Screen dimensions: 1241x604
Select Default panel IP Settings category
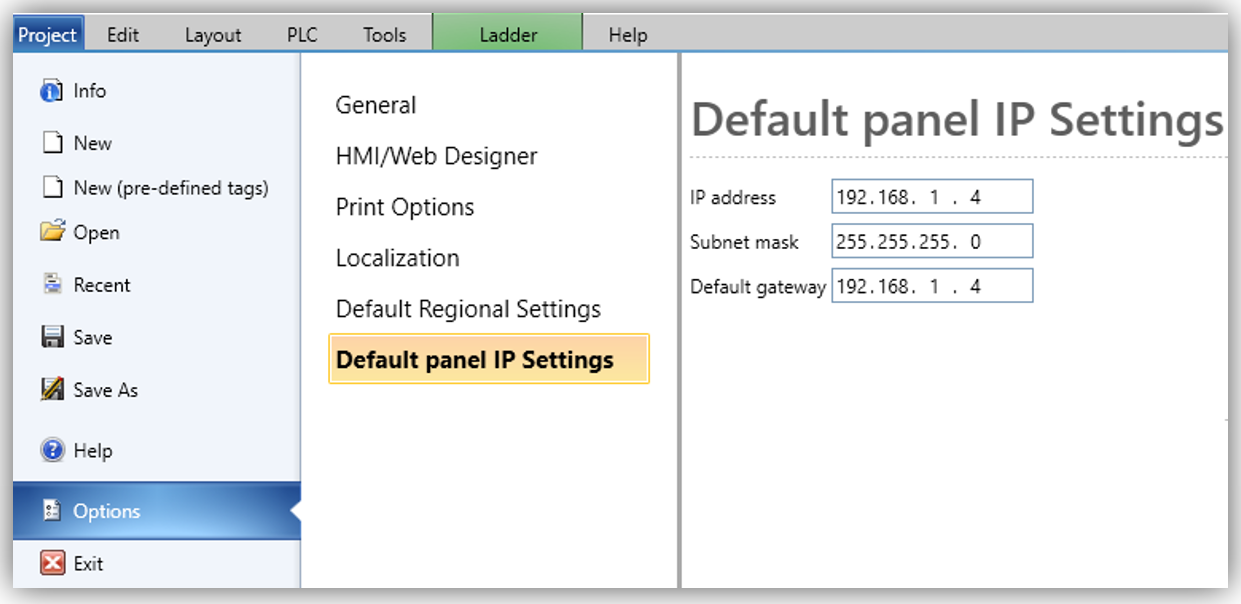pyautogui.click(x=489, y=359)
